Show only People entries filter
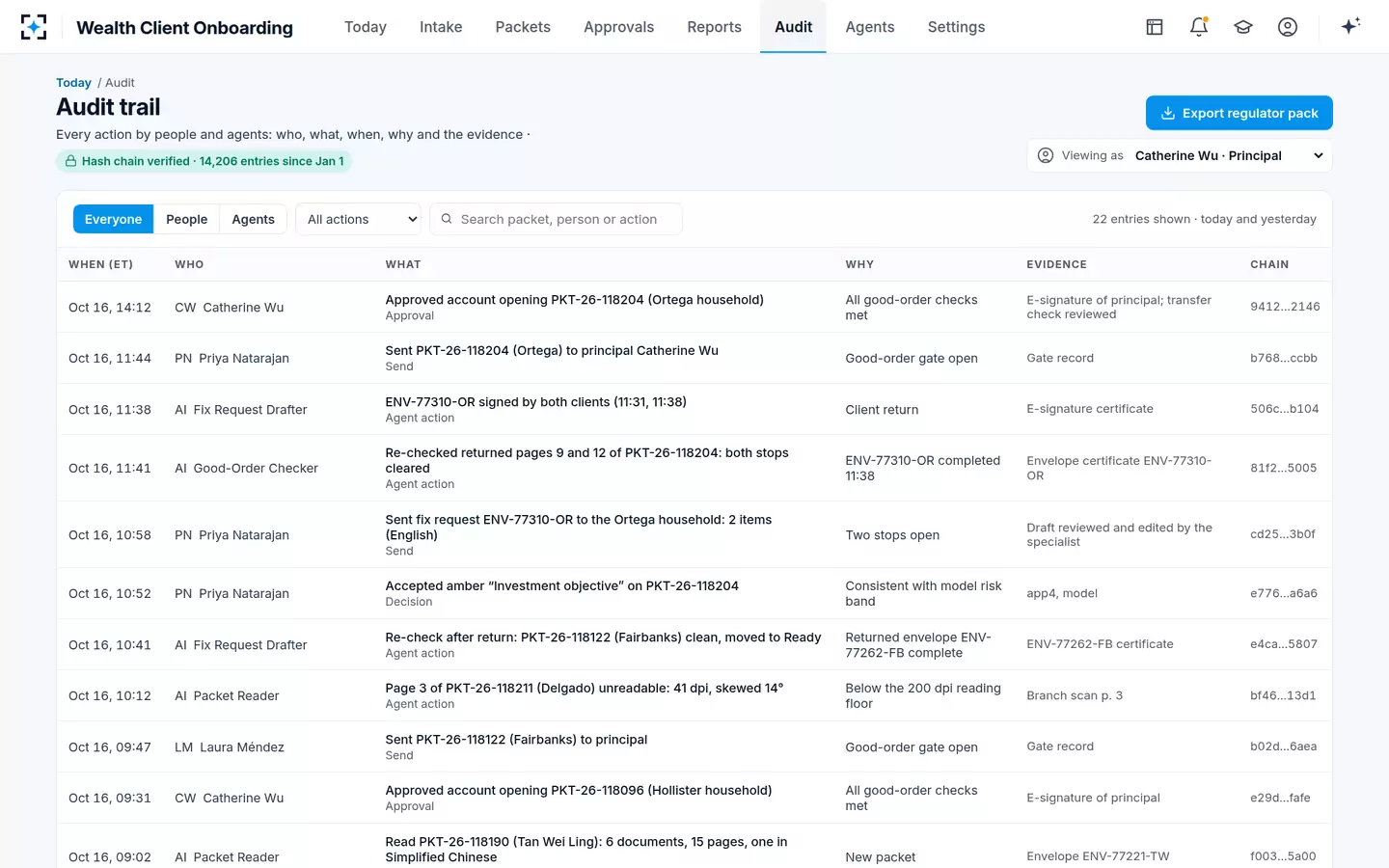This screenshot has height=868, width=1389. [x=186, y=219]
